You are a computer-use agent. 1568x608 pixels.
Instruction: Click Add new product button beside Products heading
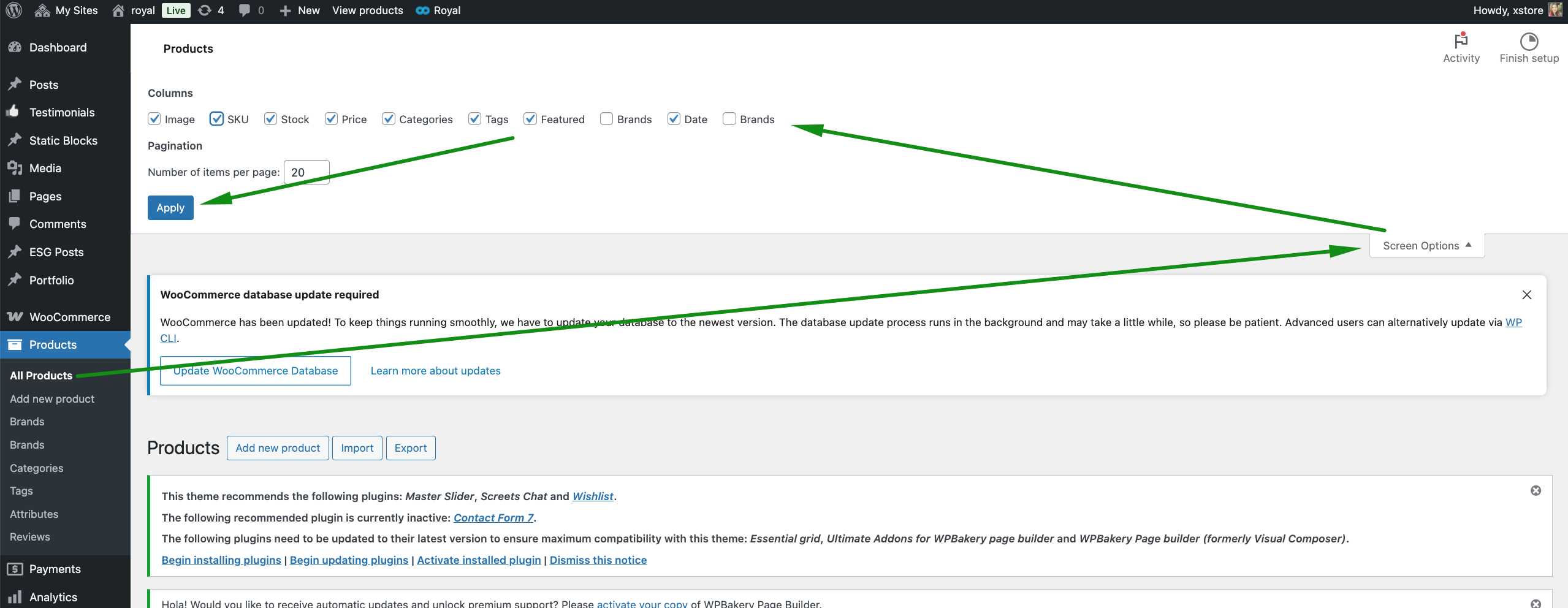click(x=278, y=448)
